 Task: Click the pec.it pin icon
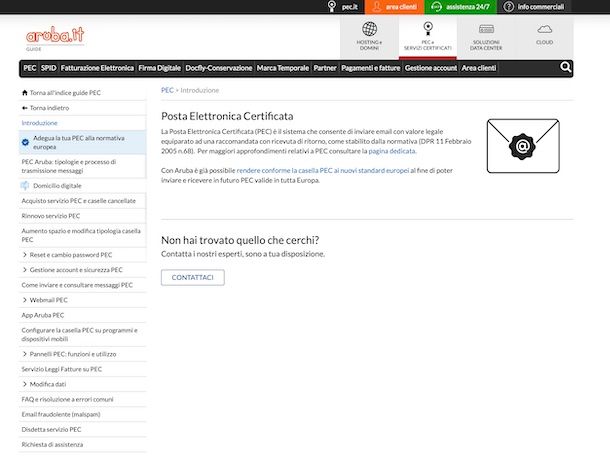tap(331, 7)
